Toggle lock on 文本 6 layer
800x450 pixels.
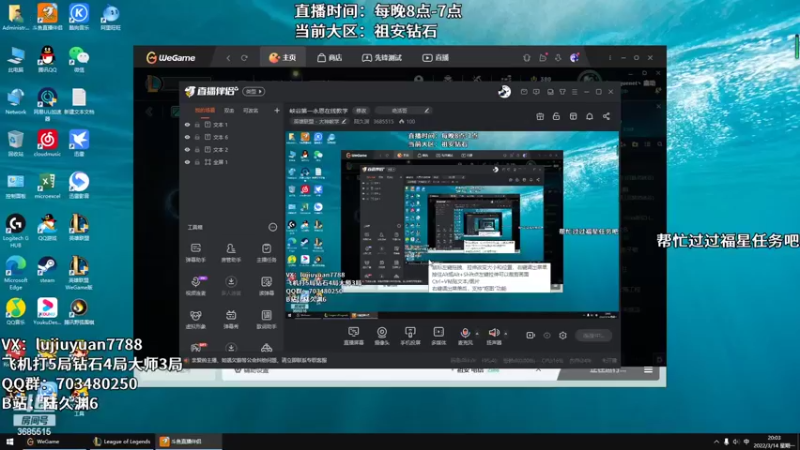click(x=197, y=137)
